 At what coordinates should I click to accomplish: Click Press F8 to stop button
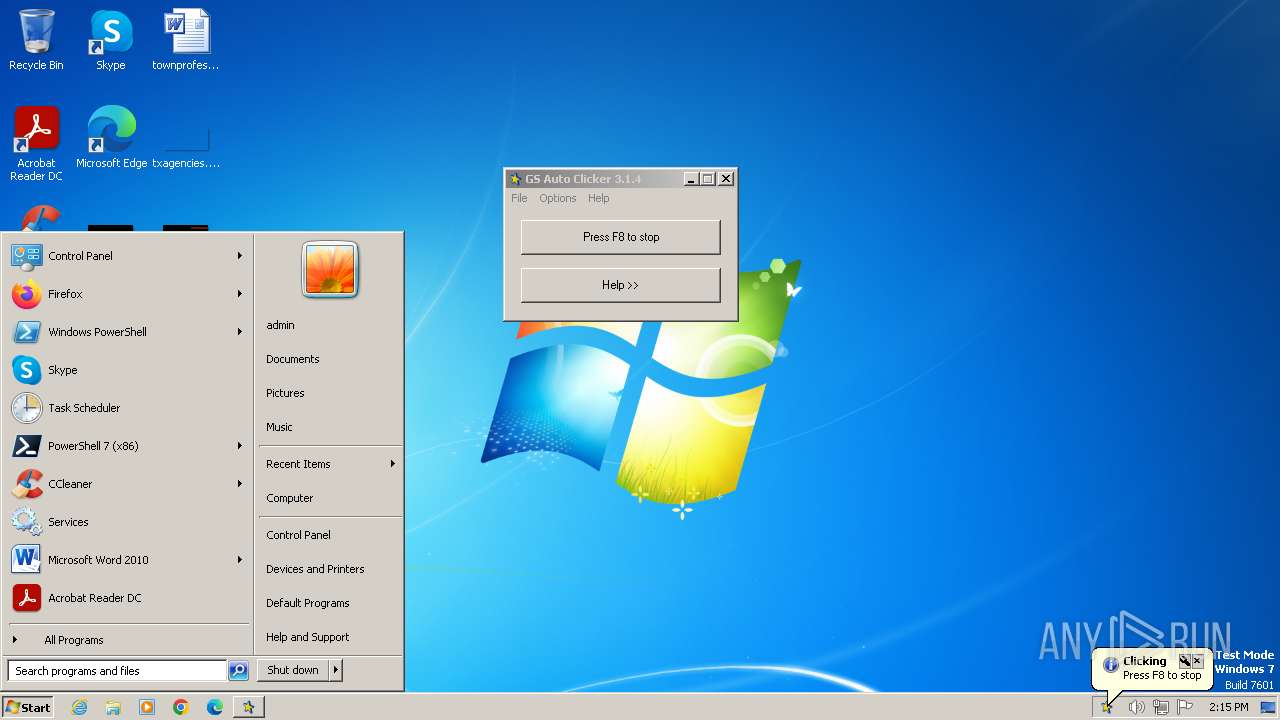pyautogui.click(x=620, y=237)
